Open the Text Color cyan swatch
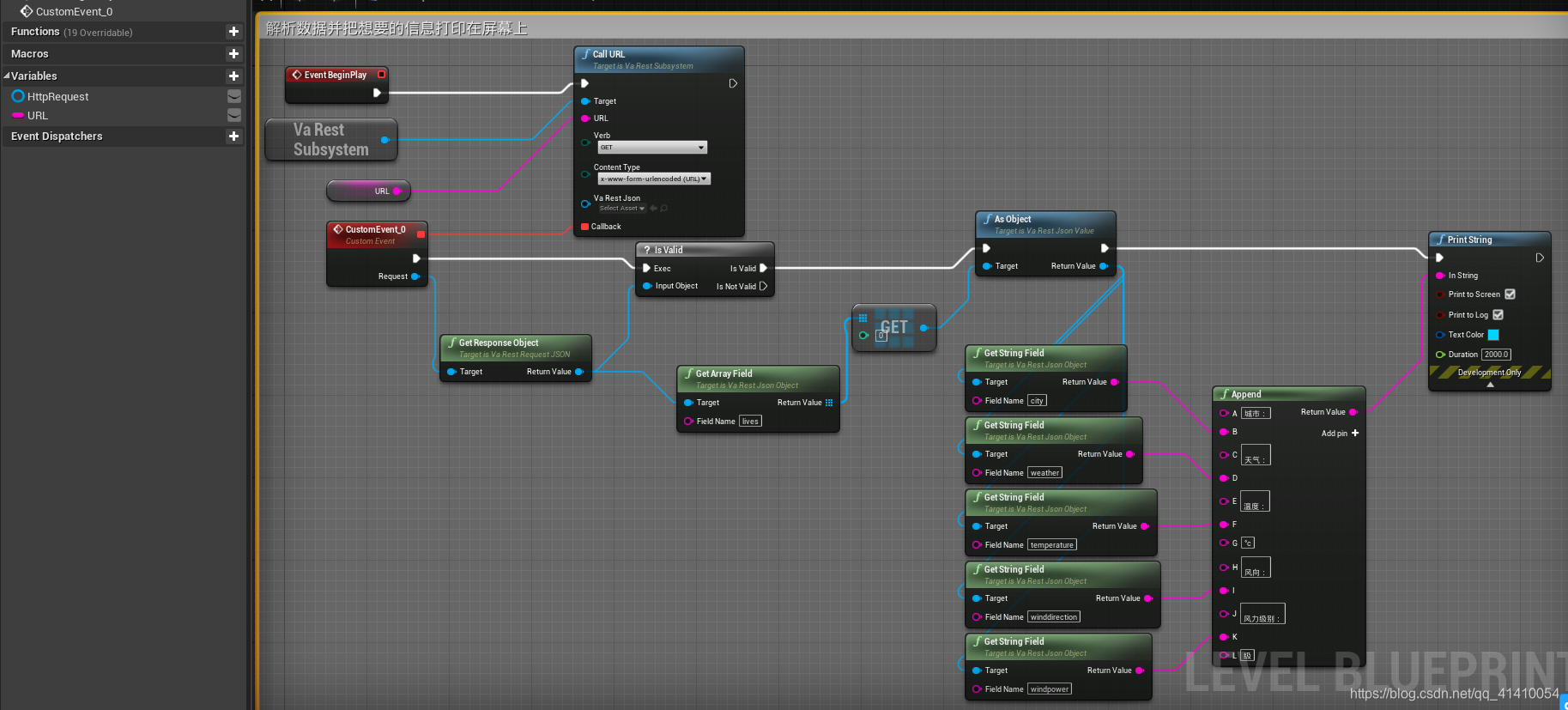1568x710 pixels. click(x=1493, y=335)
